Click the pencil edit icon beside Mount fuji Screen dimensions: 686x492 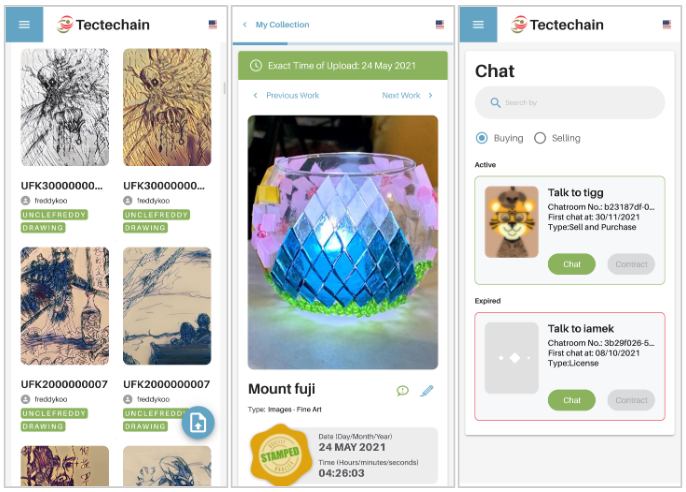[x=427, y=391]
